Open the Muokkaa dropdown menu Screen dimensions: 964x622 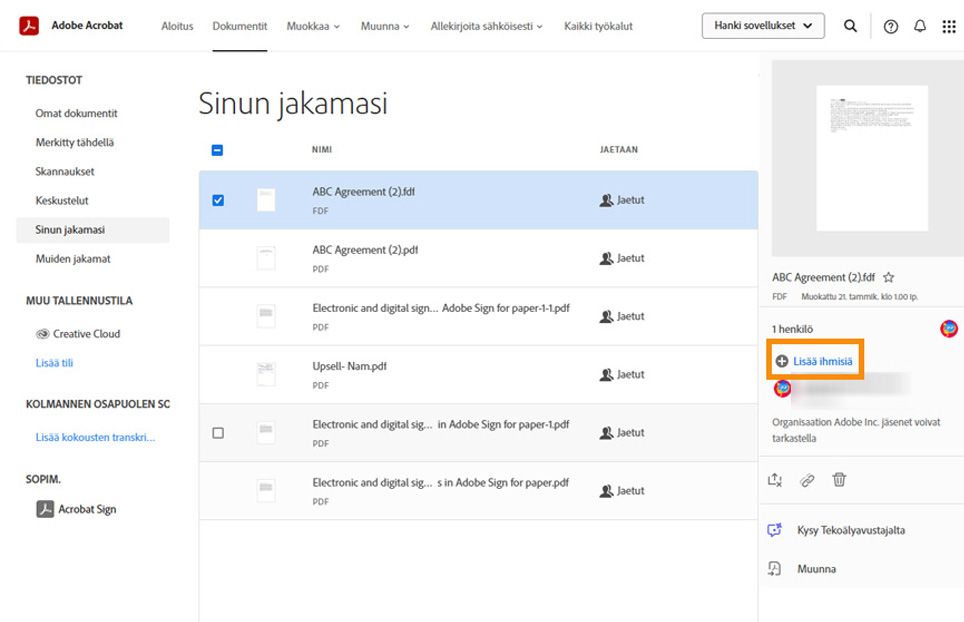[313, 26]
